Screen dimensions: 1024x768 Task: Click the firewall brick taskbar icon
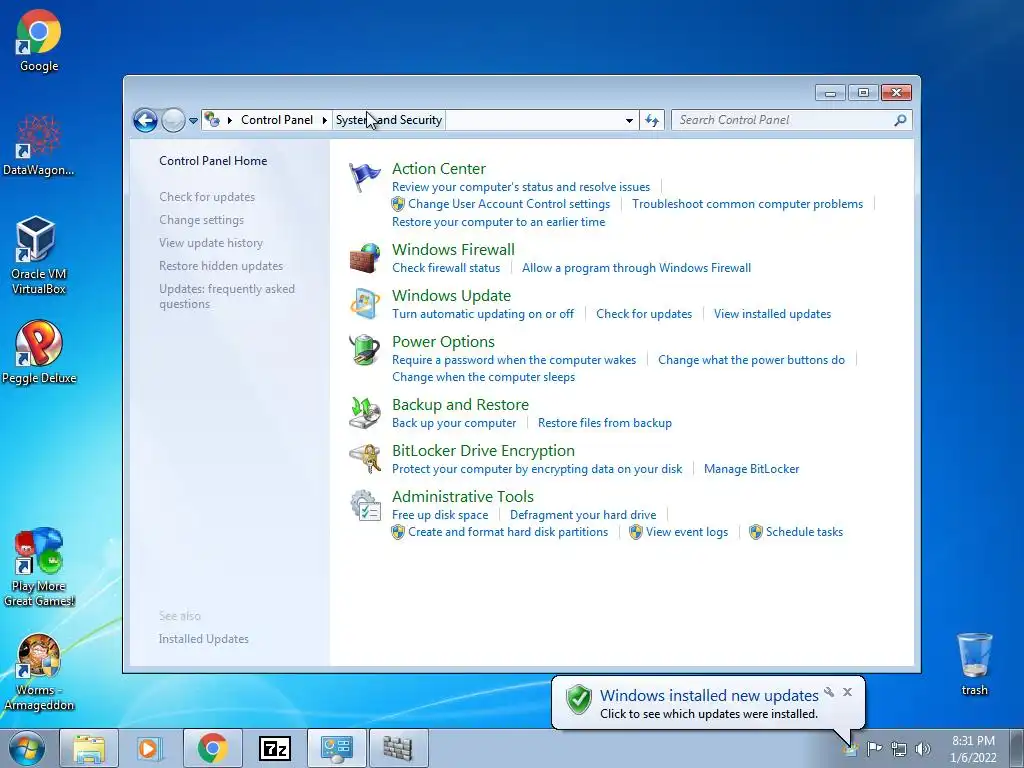(x=398, y=748)
